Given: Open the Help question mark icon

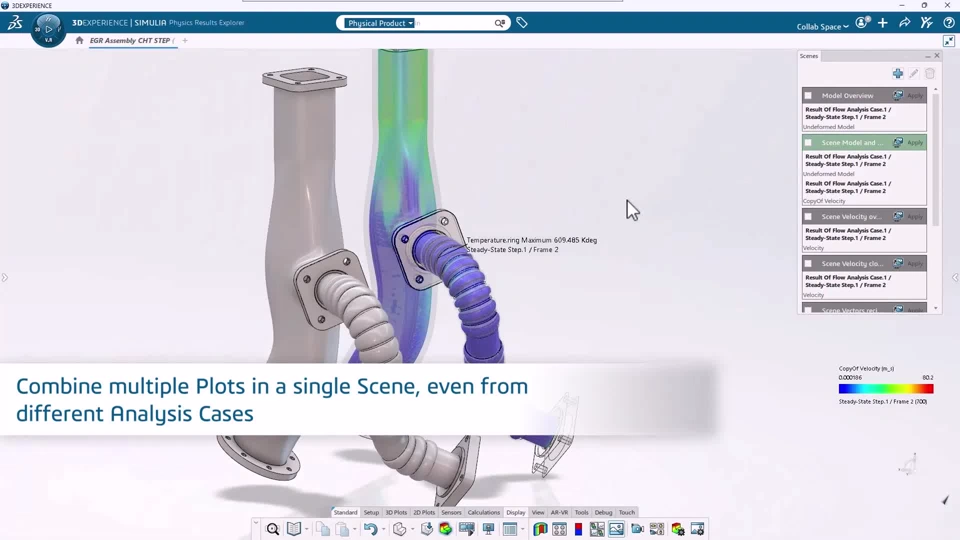Looking at the screenshot, I should click(x=948, y=23).
